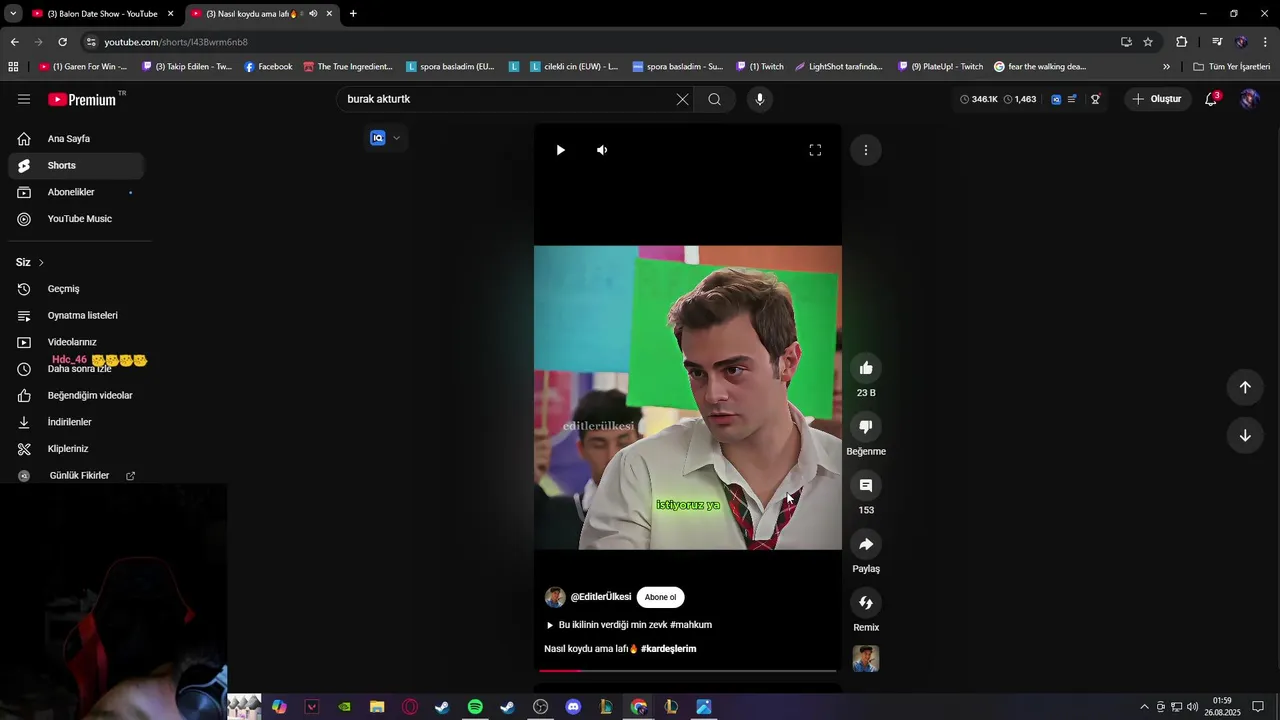Screen dimensions: 1280x720
Task: Open the YouTube hamburger guide menu
Action: pyautogui.click(x=24, y=99)
